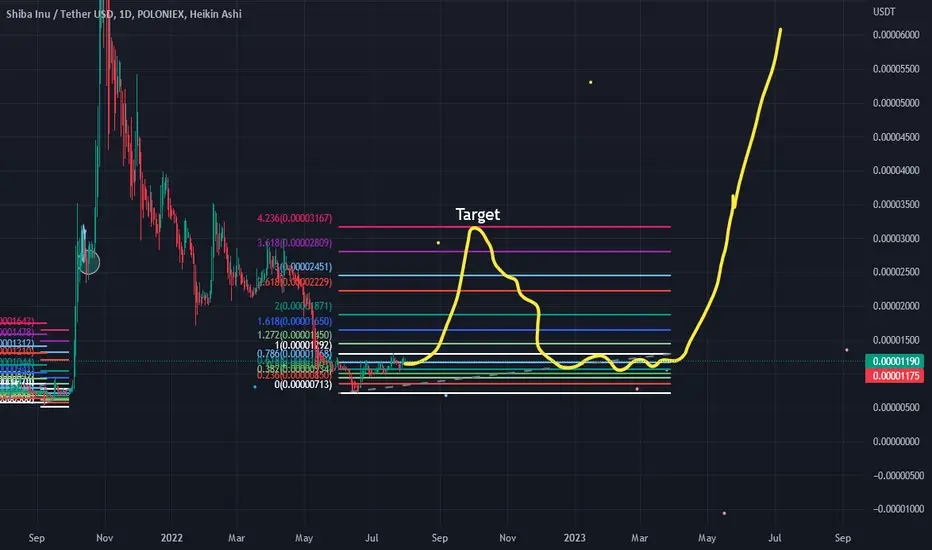The image size is (932, 550).
Task: Click 0.00000500 on the price axis
Action: 896,407
